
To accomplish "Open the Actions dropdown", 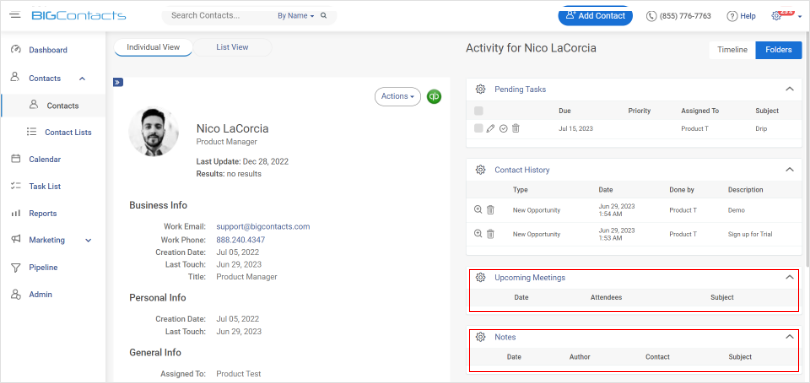I will 398,96.
